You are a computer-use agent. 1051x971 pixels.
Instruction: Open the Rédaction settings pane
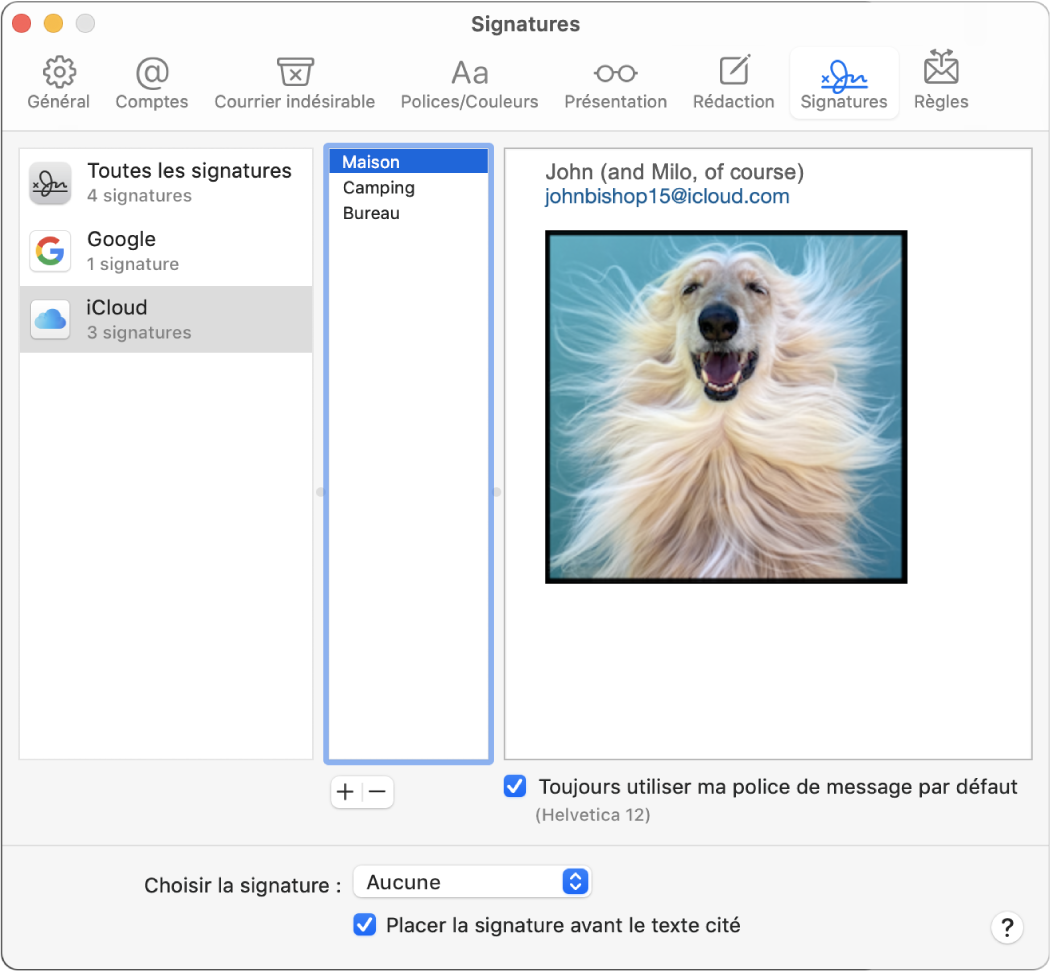[x=733, y=82]
